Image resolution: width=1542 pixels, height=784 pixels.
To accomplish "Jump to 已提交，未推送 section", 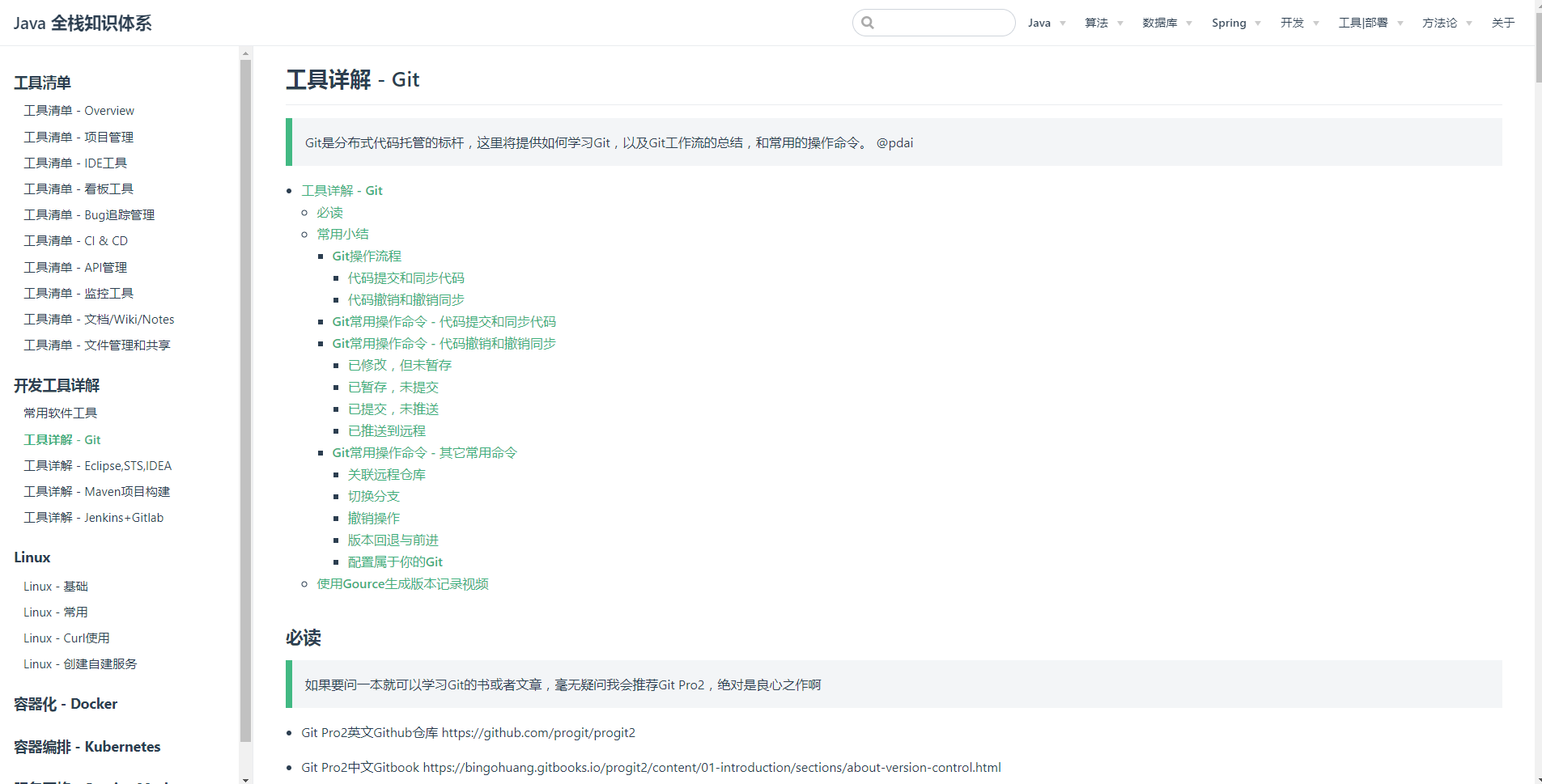I will pyautogui.click(x=393, y=409).
